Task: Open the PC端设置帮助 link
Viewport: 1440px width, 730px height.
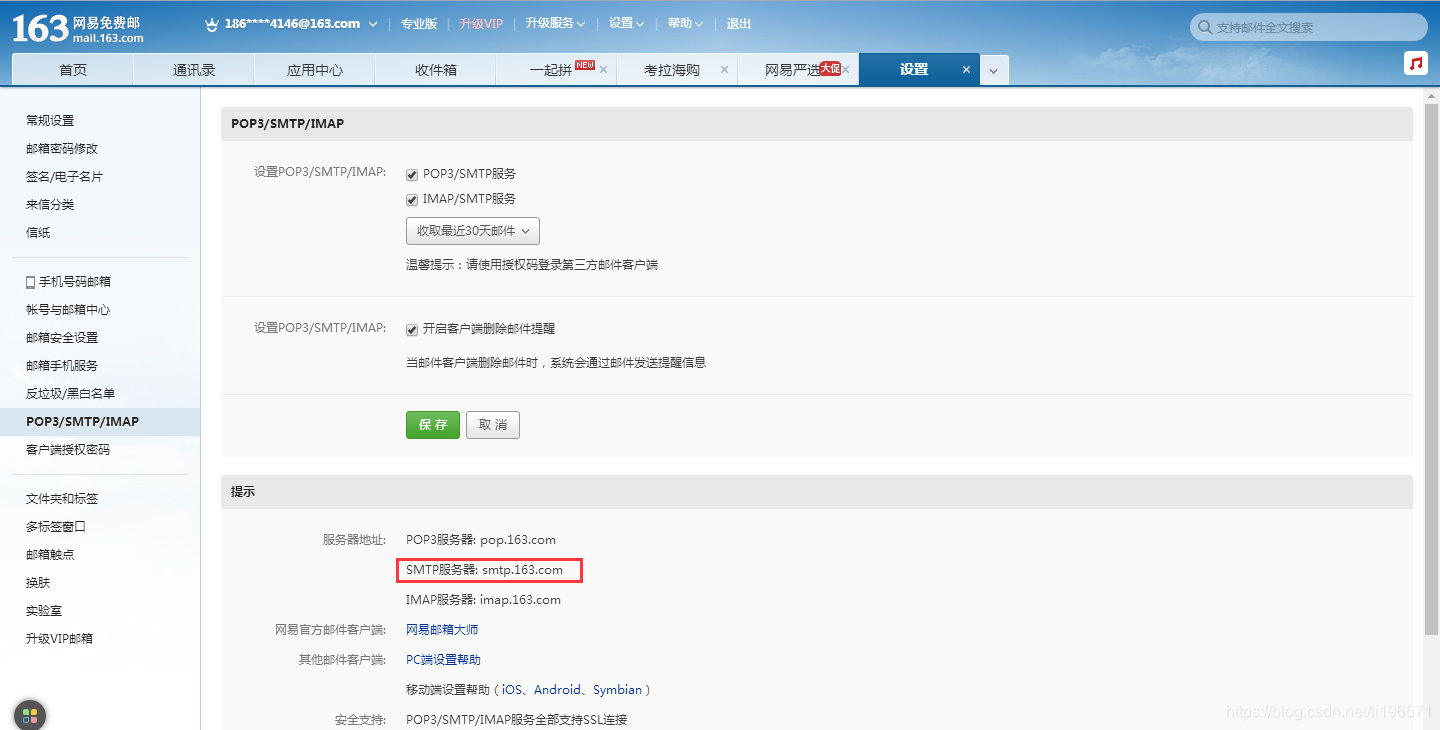Action: (x=443, y=660)
